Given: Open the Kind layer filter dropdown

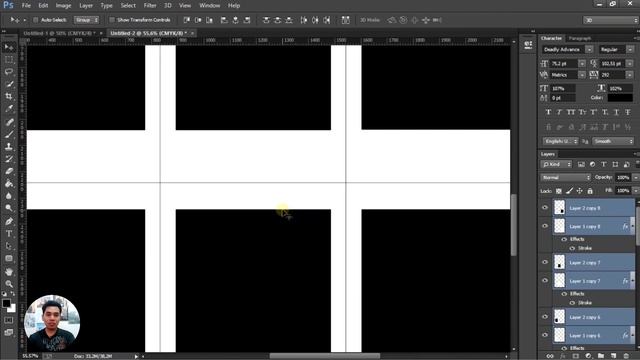Looking at the screenshot, I should click(x=557, y=164).
